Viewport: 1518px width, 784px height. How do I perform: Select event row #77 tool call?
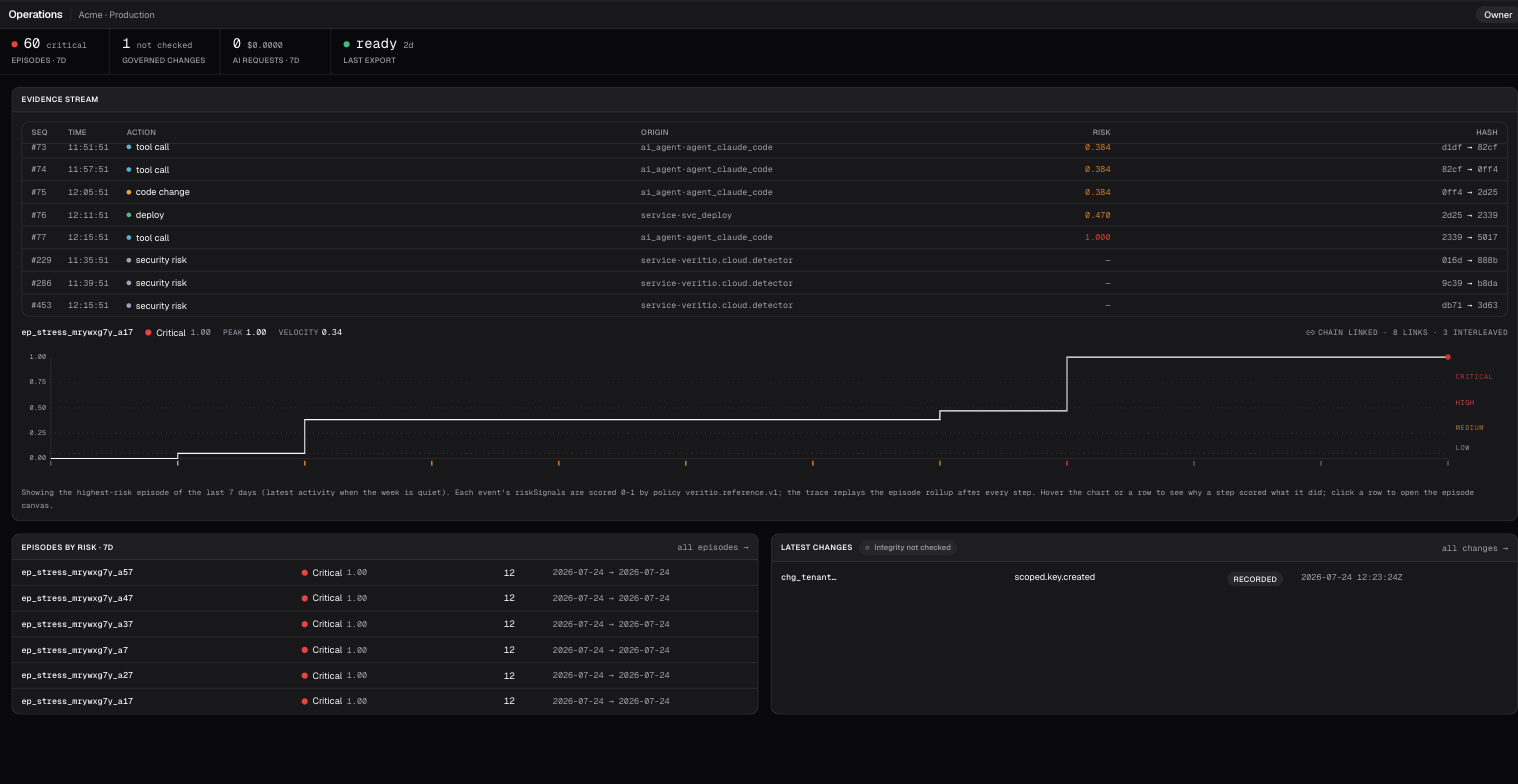(765, 238)
